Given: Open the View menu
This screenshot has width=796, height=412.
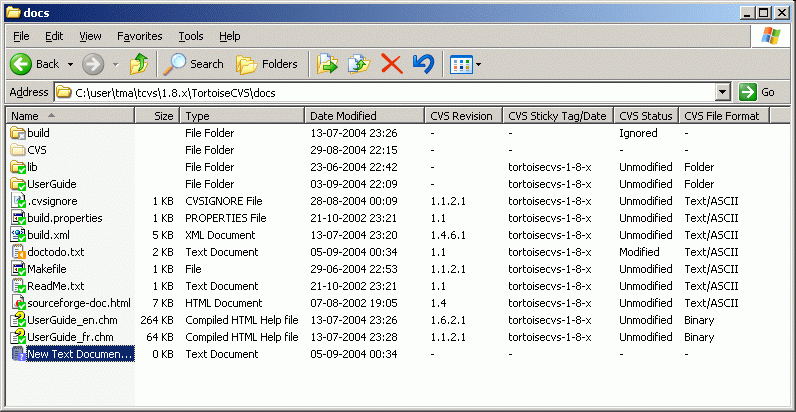Looking at the screenshot, I should (x=90, y=37).
